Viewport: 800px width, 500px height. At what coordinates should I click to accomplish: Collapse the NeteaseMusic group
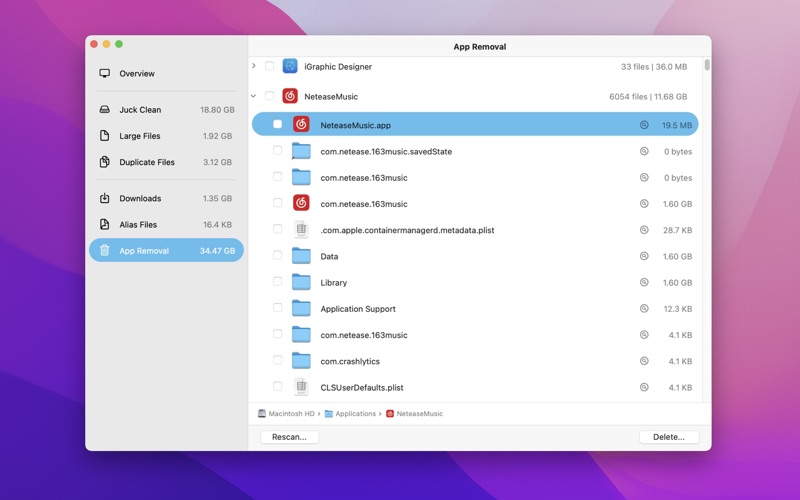point(254,97)
